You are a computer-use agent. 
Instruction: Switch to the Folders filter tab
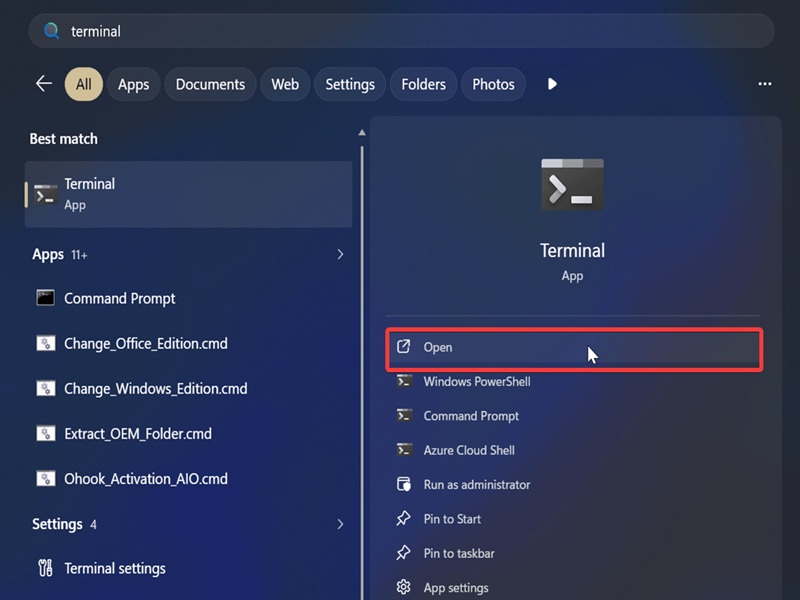[x=423, y=84]
